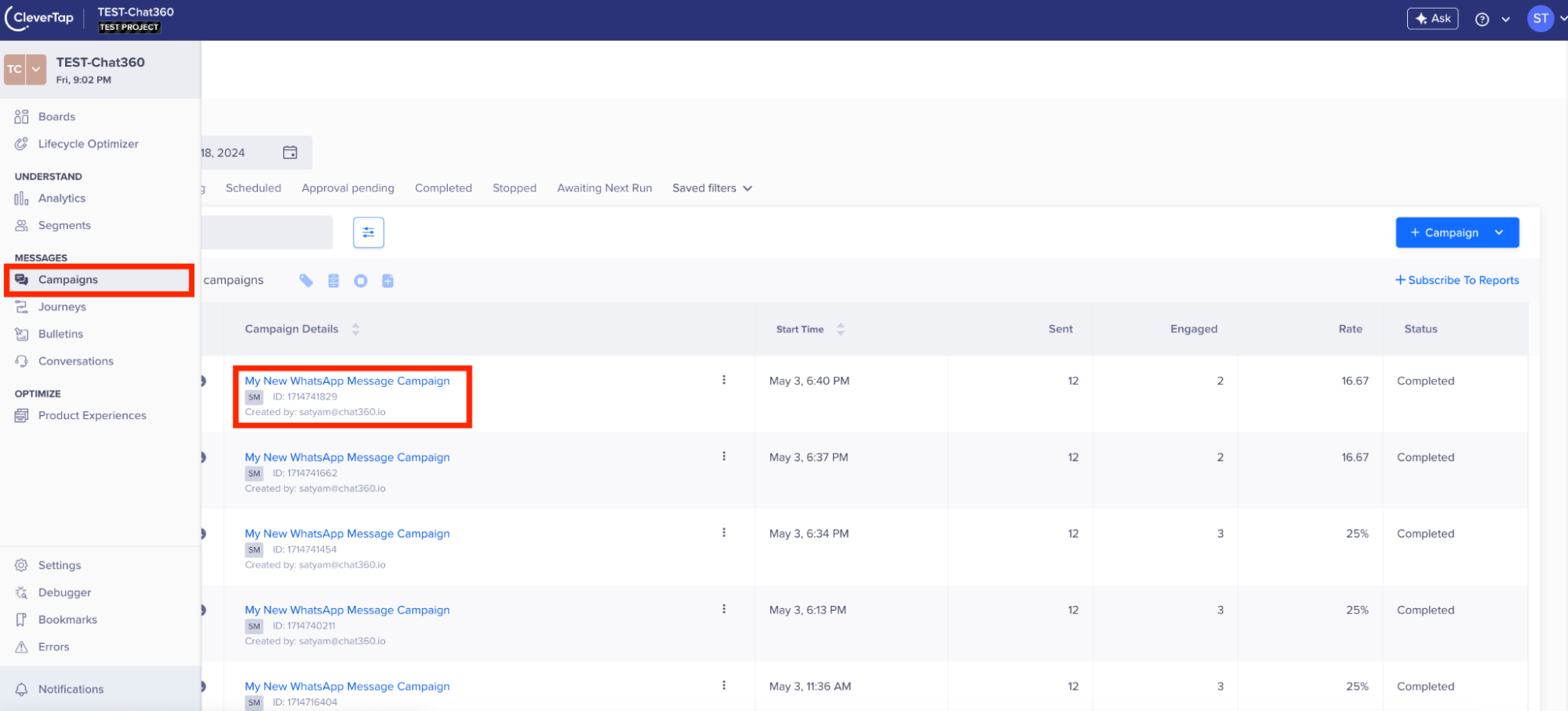This screenshot has width=1568, height=711.
Task: Expand the Campaign button dropdown arrow
Action: pos(1499,232)
